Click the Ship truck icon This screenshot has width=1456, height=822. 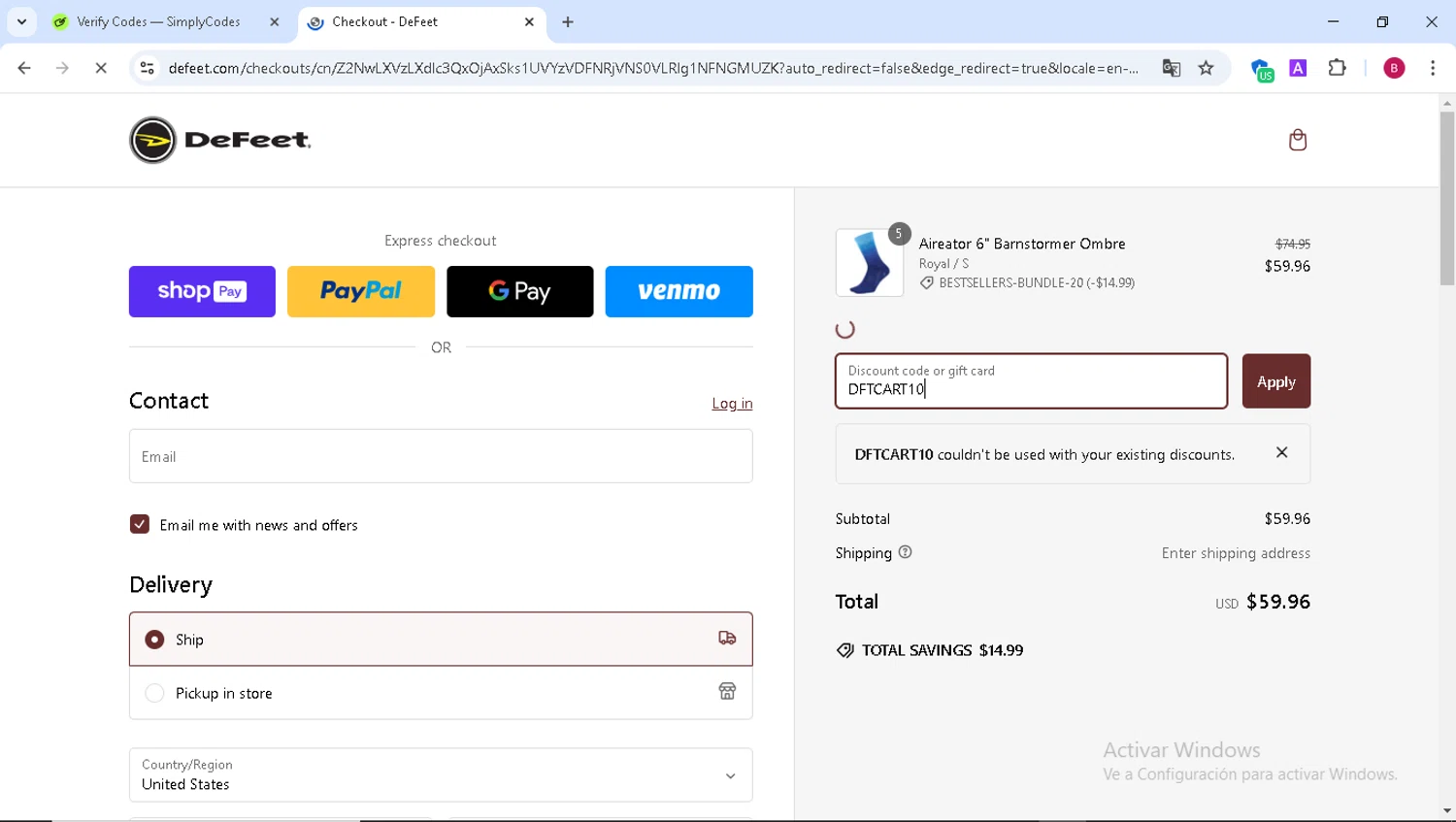[x=727, y=639]
